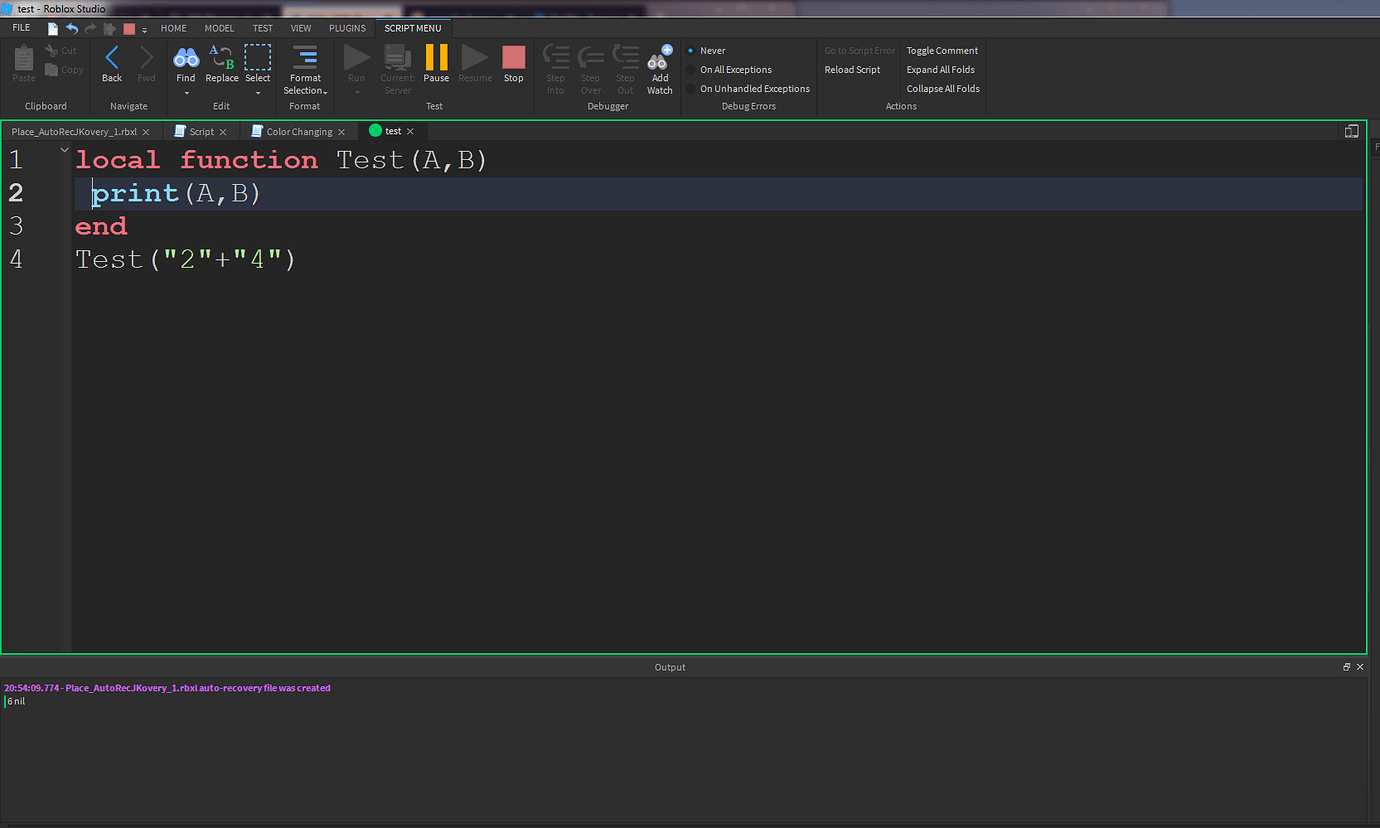This screenshot has width=1380, height=828.
Task: Switch to the PLUGINS ribbon tab
Action: pos(347,28)
